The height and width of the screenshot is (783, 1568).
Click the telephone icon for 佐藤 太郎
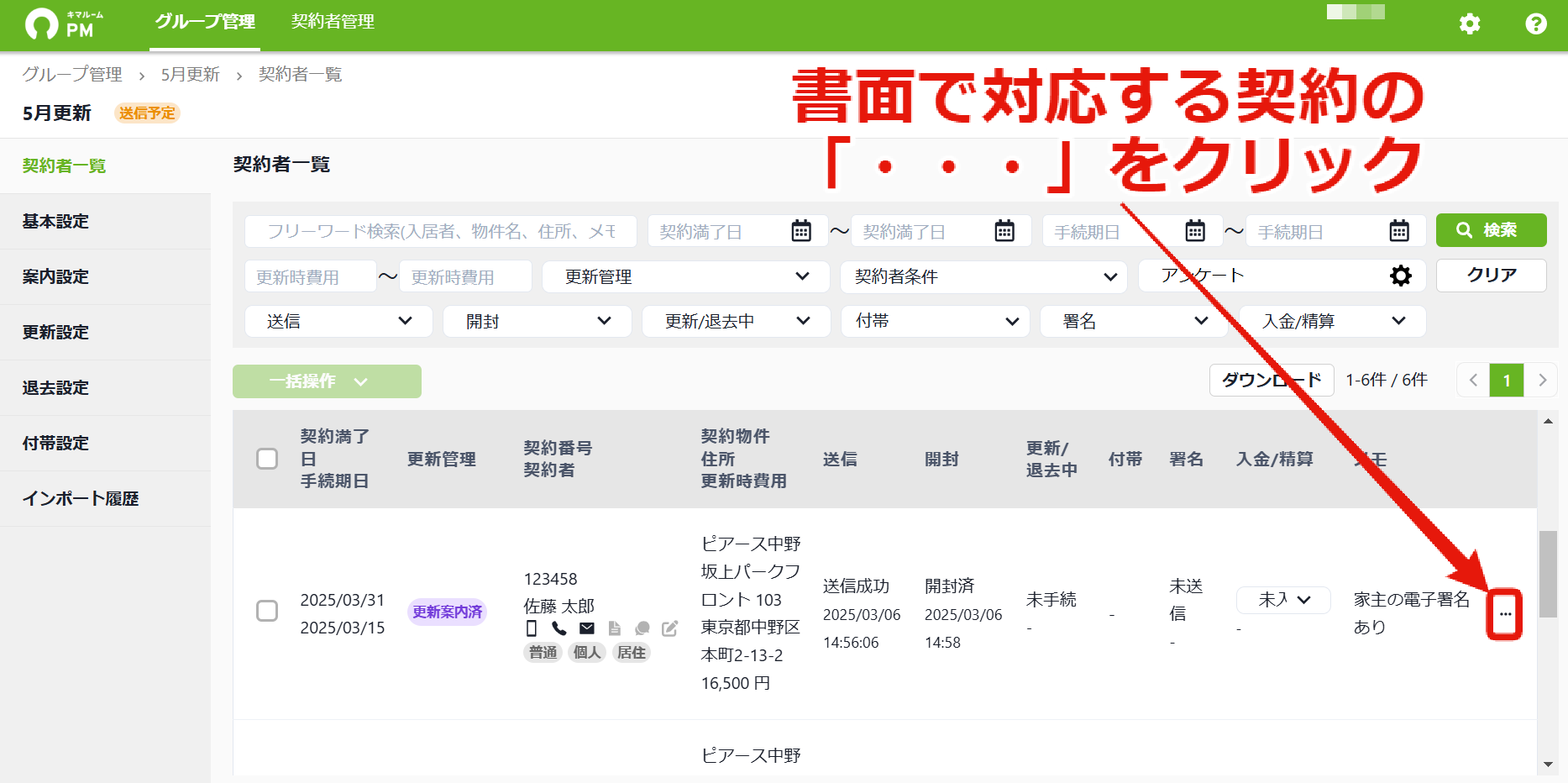[559, 628]
